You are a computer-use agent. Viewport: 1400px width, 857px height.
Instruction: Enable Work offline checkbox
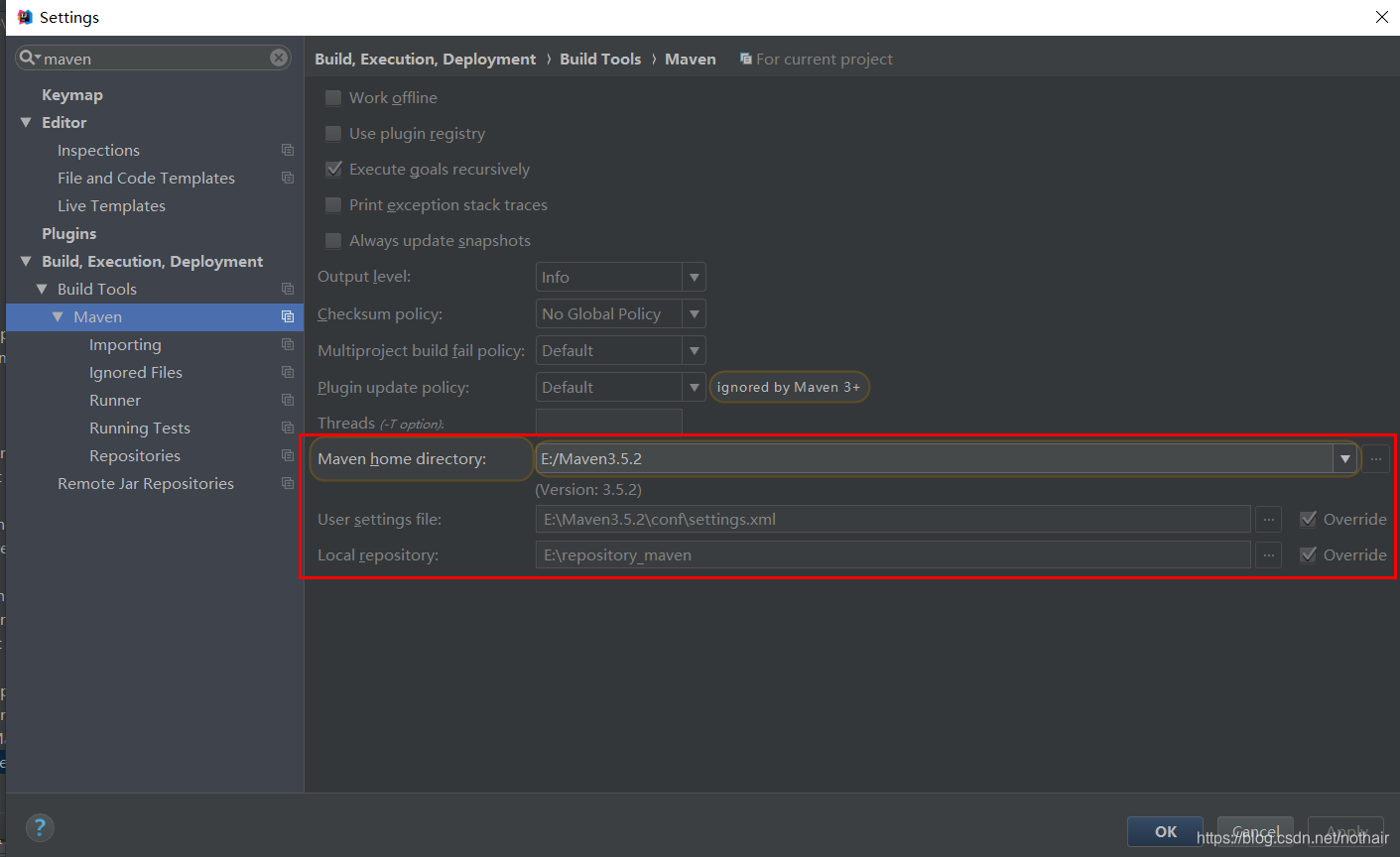[333, 97]
